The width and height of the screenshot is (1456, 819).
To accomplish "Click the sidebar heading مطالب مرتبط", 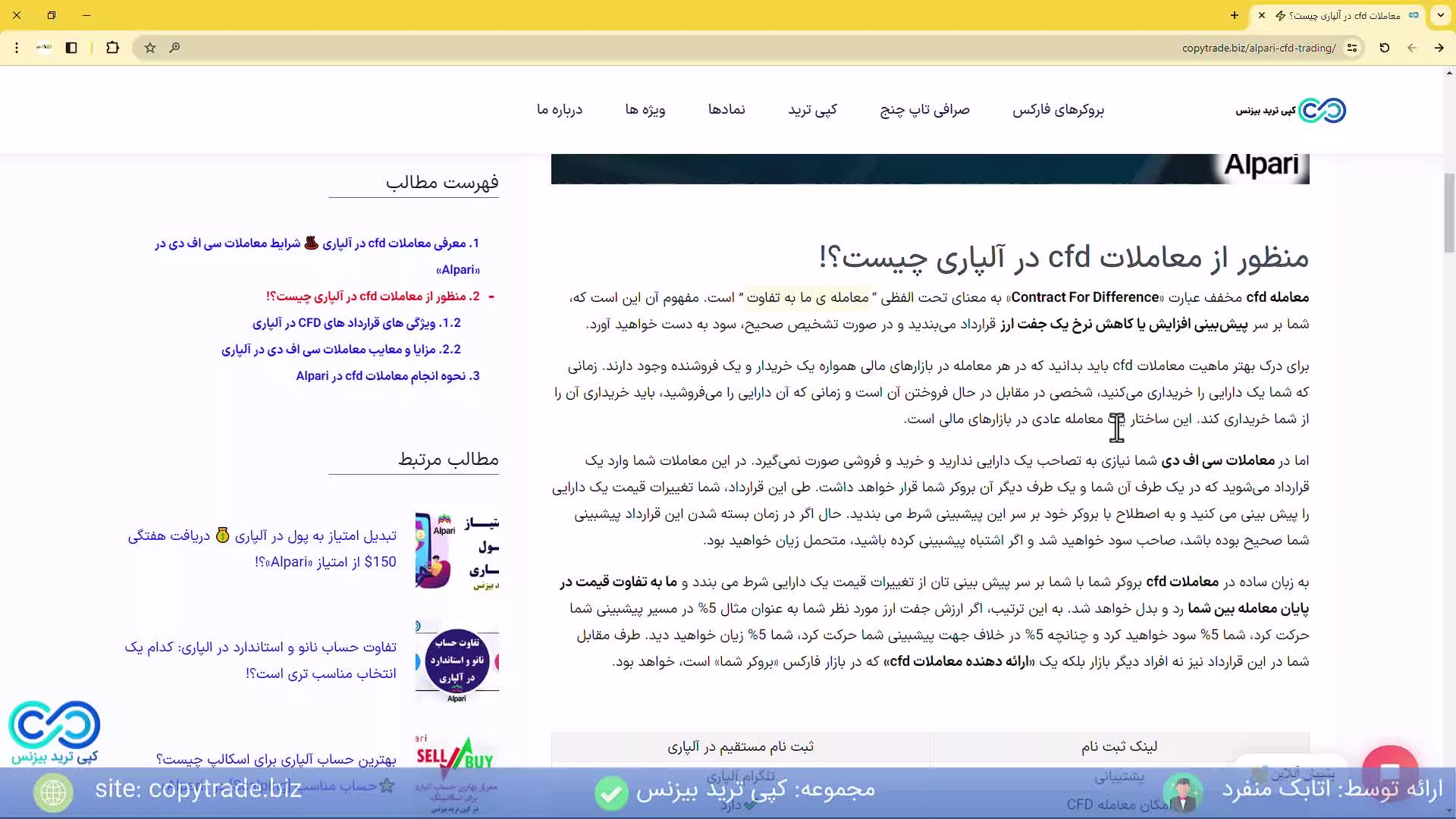I will [x=448, y=459].
